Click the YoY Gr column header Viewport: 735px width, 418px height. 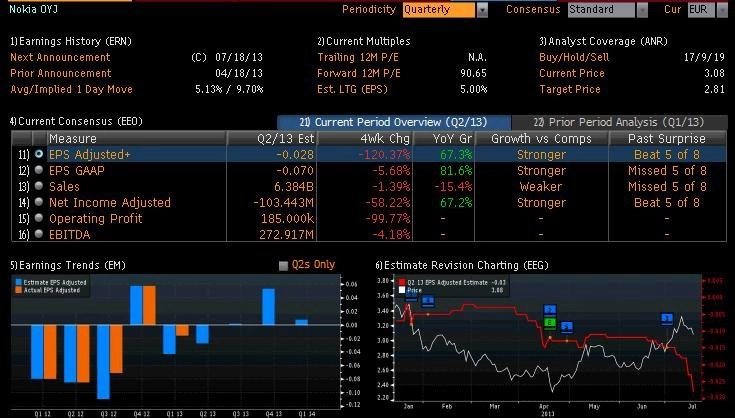(x=443, y=139)
